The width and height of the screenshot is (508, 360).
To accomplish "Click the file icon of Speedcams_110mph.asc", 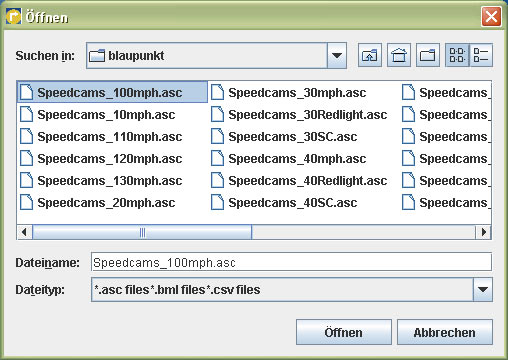I will pyautogui.click(x=26, y=136).
